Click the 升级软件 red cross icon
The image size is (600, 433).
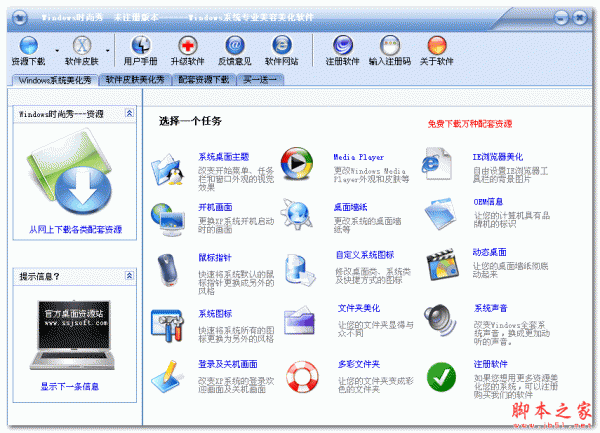coord(188,46)
